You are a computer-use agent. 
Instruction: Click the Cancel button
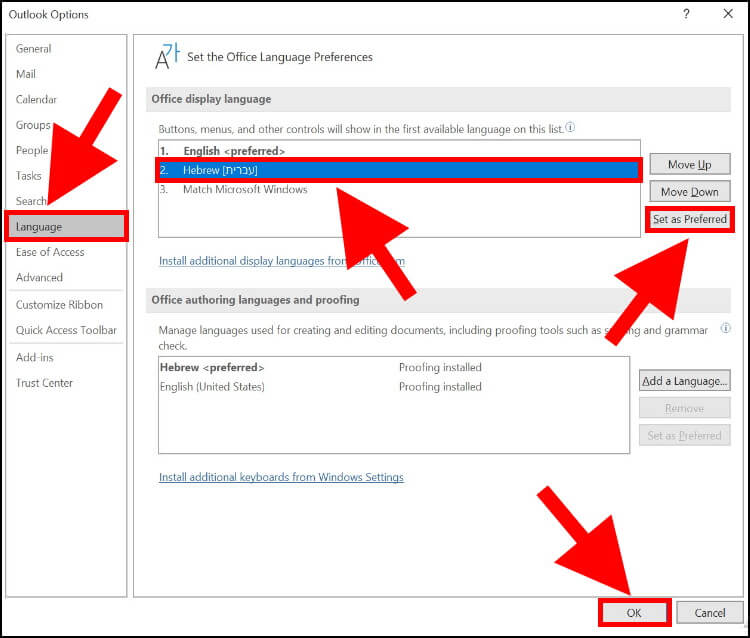[710, 613]
